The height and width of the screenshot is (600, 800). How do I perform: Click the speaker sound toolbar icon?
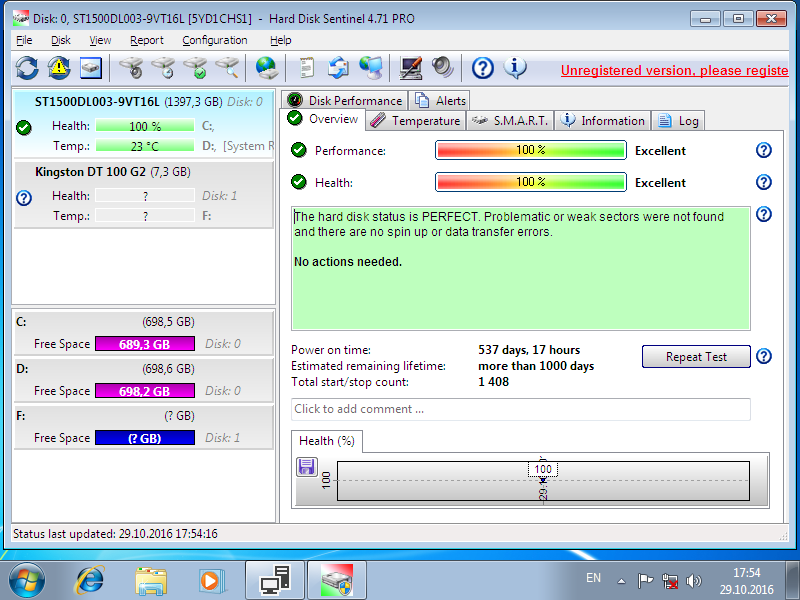coord(442,68)
